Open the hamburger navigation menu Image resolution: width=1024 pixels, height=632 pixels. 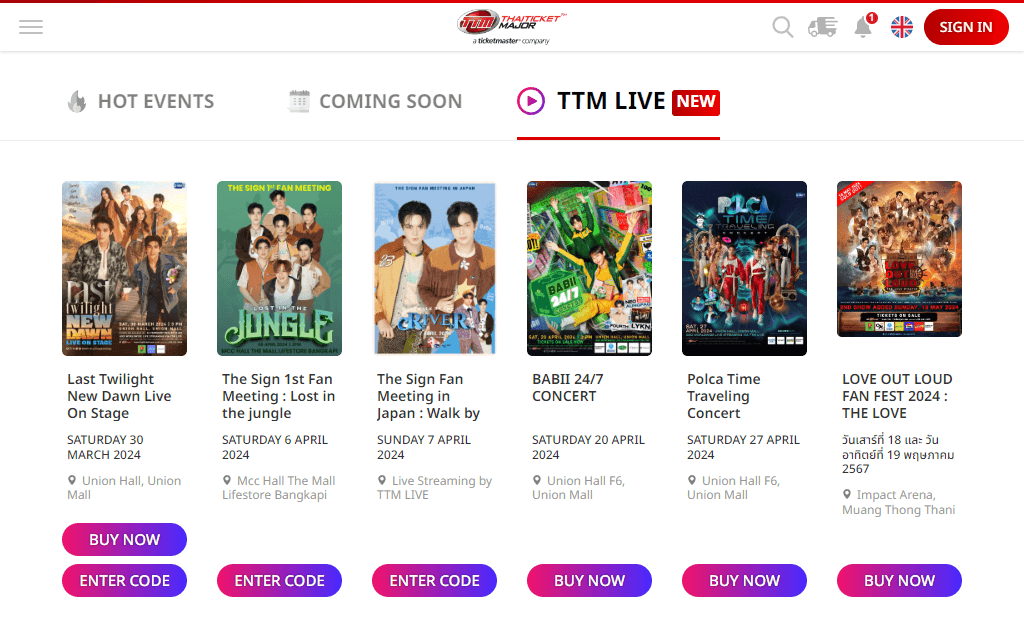pyautogui.click(x=31, y=27)
